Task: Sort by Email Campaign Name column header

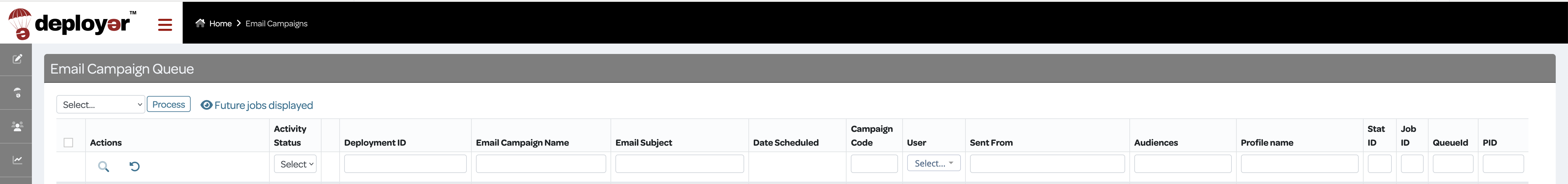Action: [522, 143]
